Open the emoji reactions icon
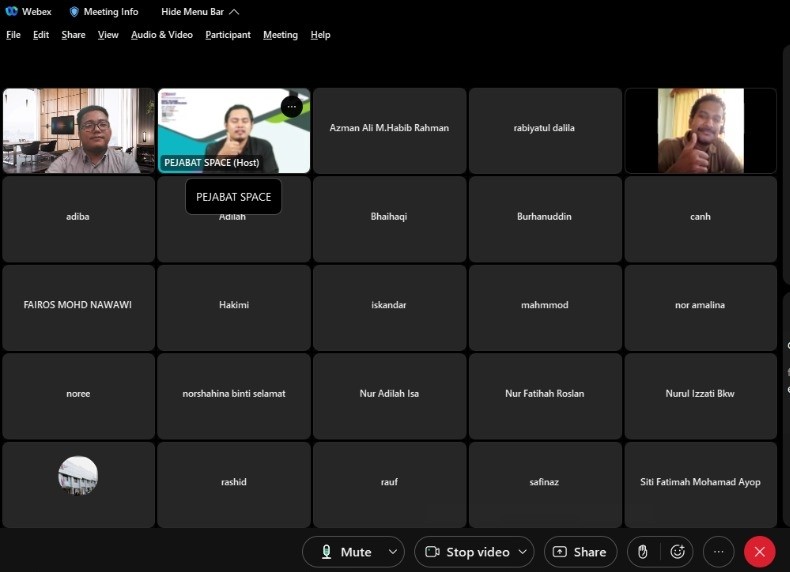Screen dimensions: 790x572 677,552
